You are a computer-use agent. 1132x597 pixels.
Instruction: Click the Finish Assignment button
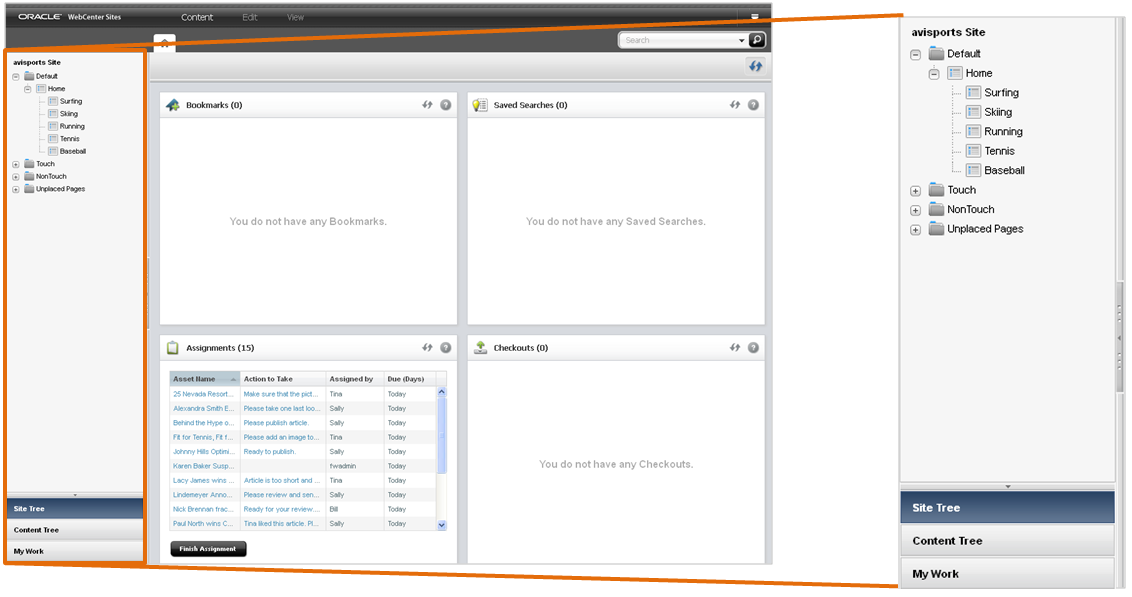coord(209,549)
